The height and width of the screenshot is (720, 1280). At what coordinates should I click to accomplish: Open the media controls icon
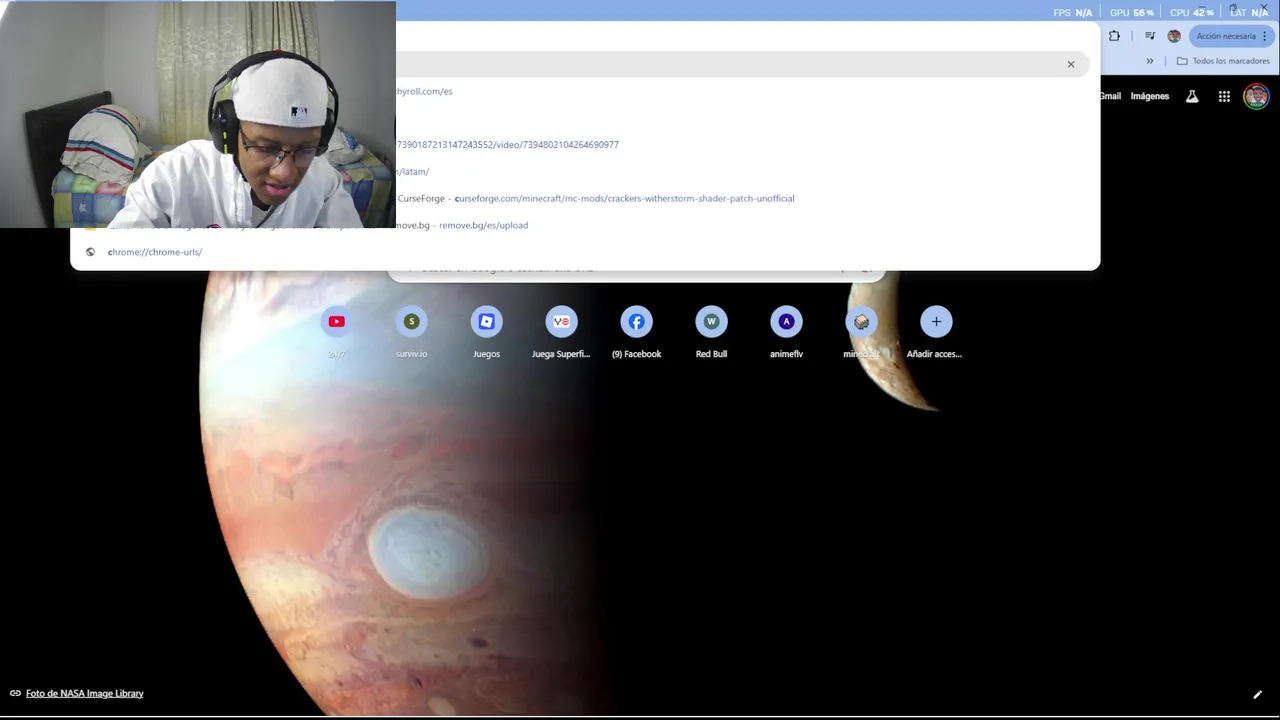[1150, 36]
